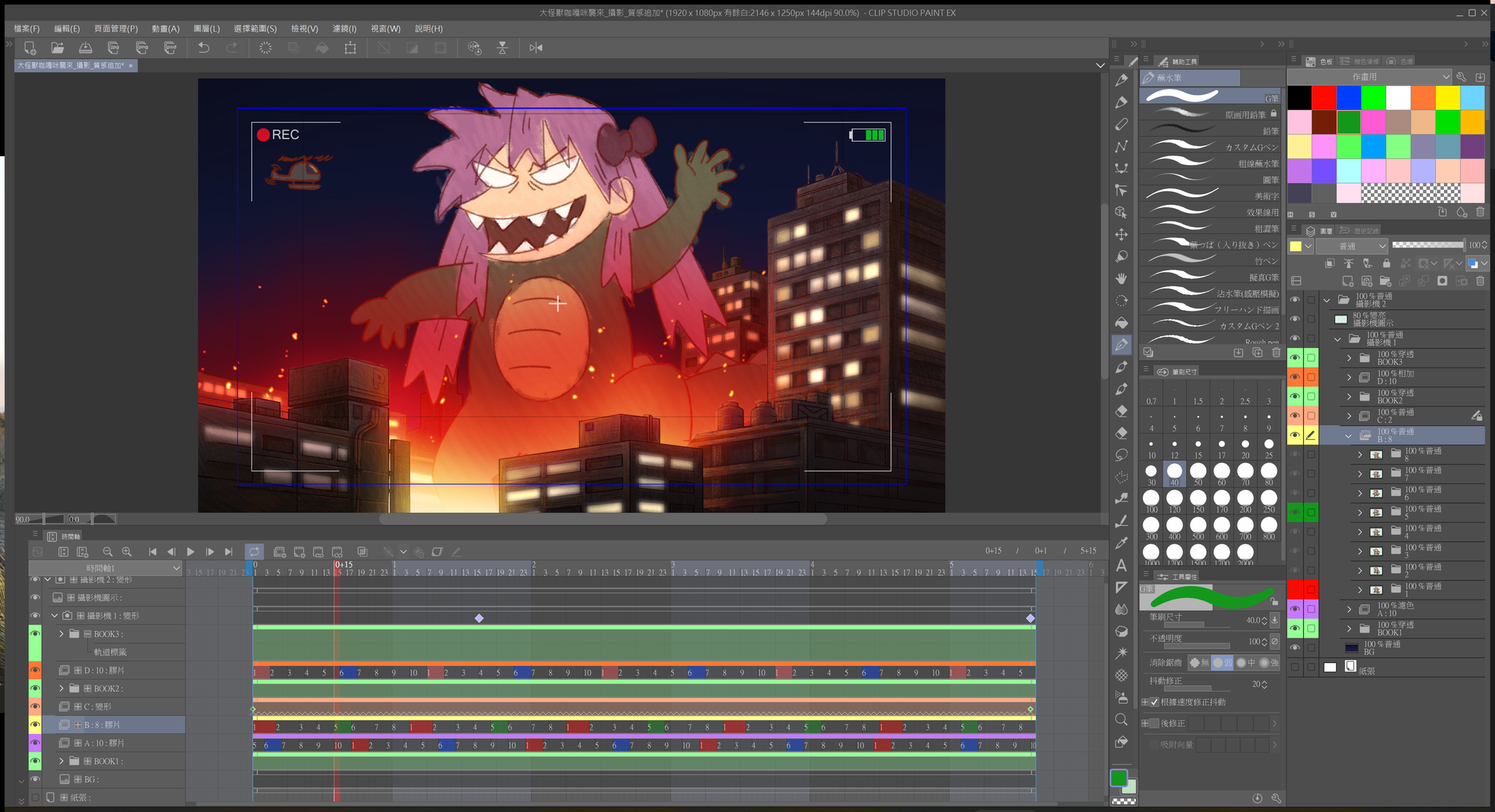Toggle eye for BOOK1 track in timeline

point(35,761)
